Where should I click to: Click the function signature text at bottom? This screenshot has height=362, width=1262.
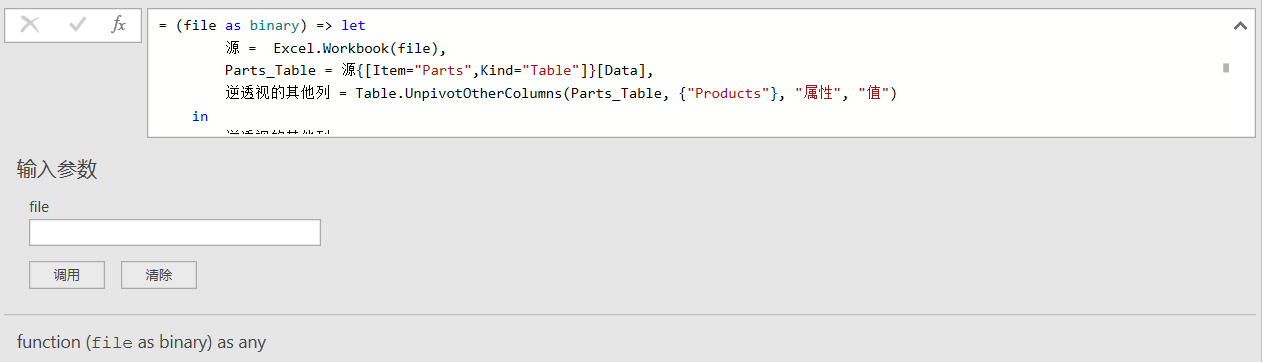tap(141, 342)
